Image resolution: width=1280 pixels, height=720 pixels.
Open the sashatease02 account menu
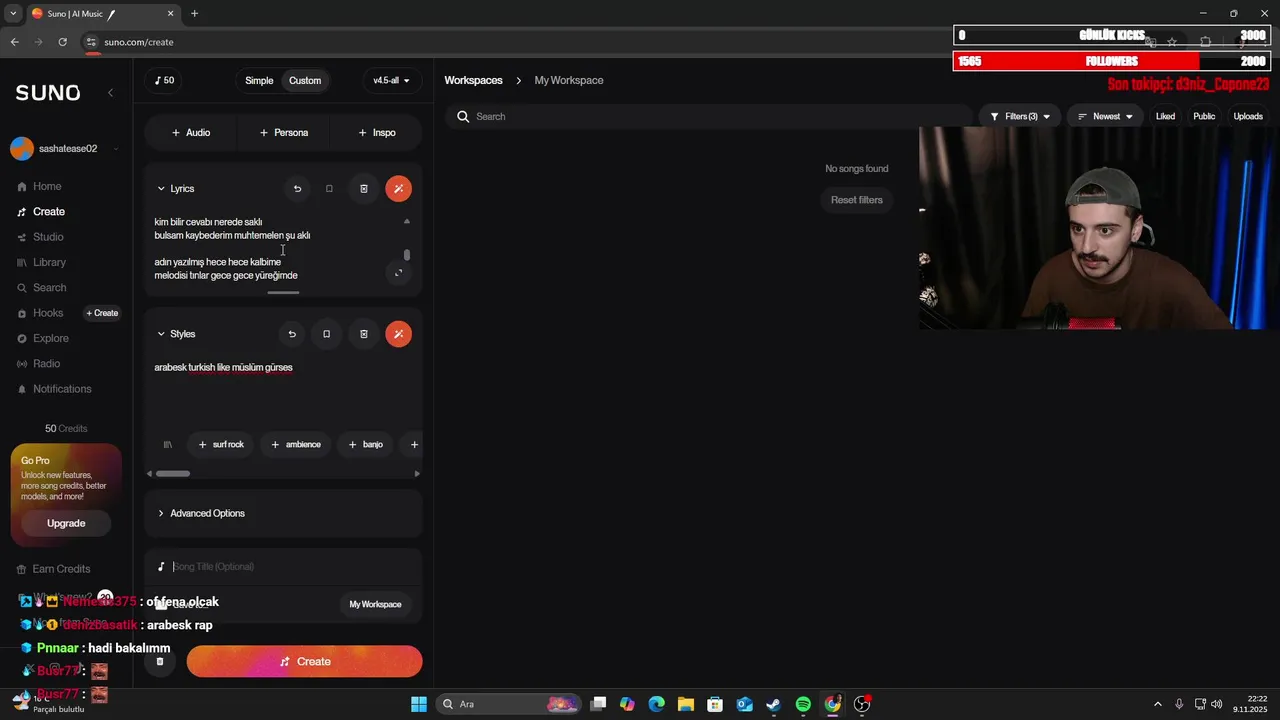64,149
